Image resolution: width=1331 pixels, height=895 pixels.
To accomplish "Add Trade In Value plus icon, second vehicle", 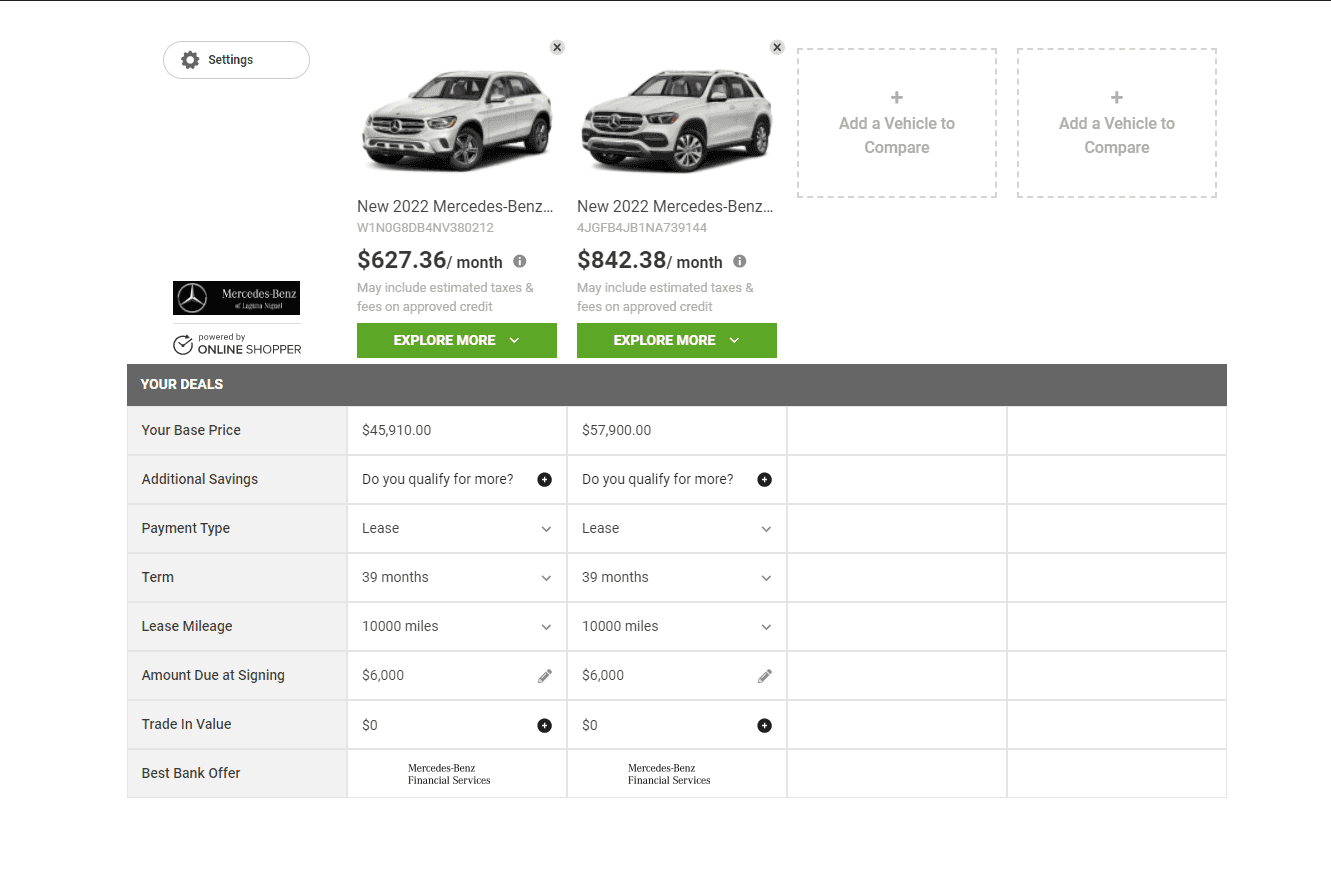I will [x=765, y=725].
